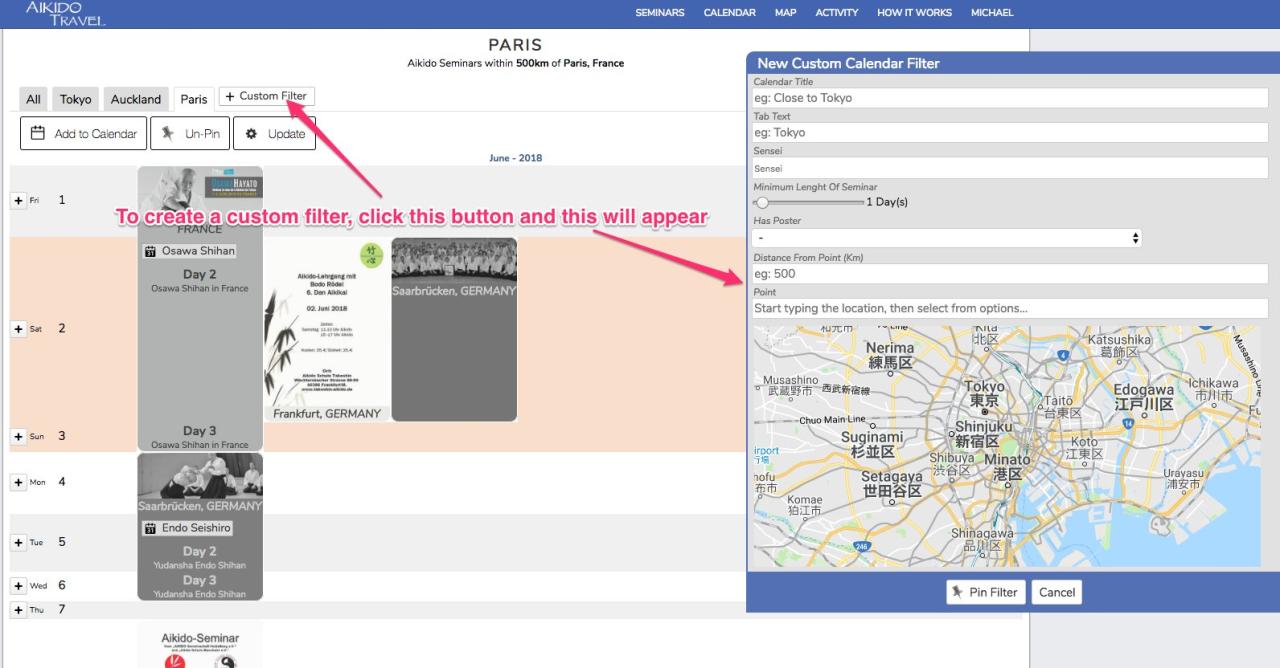Switch to the Auckland tab
The height and width of the screenshot is (668, 1280).
click(136, 99)
